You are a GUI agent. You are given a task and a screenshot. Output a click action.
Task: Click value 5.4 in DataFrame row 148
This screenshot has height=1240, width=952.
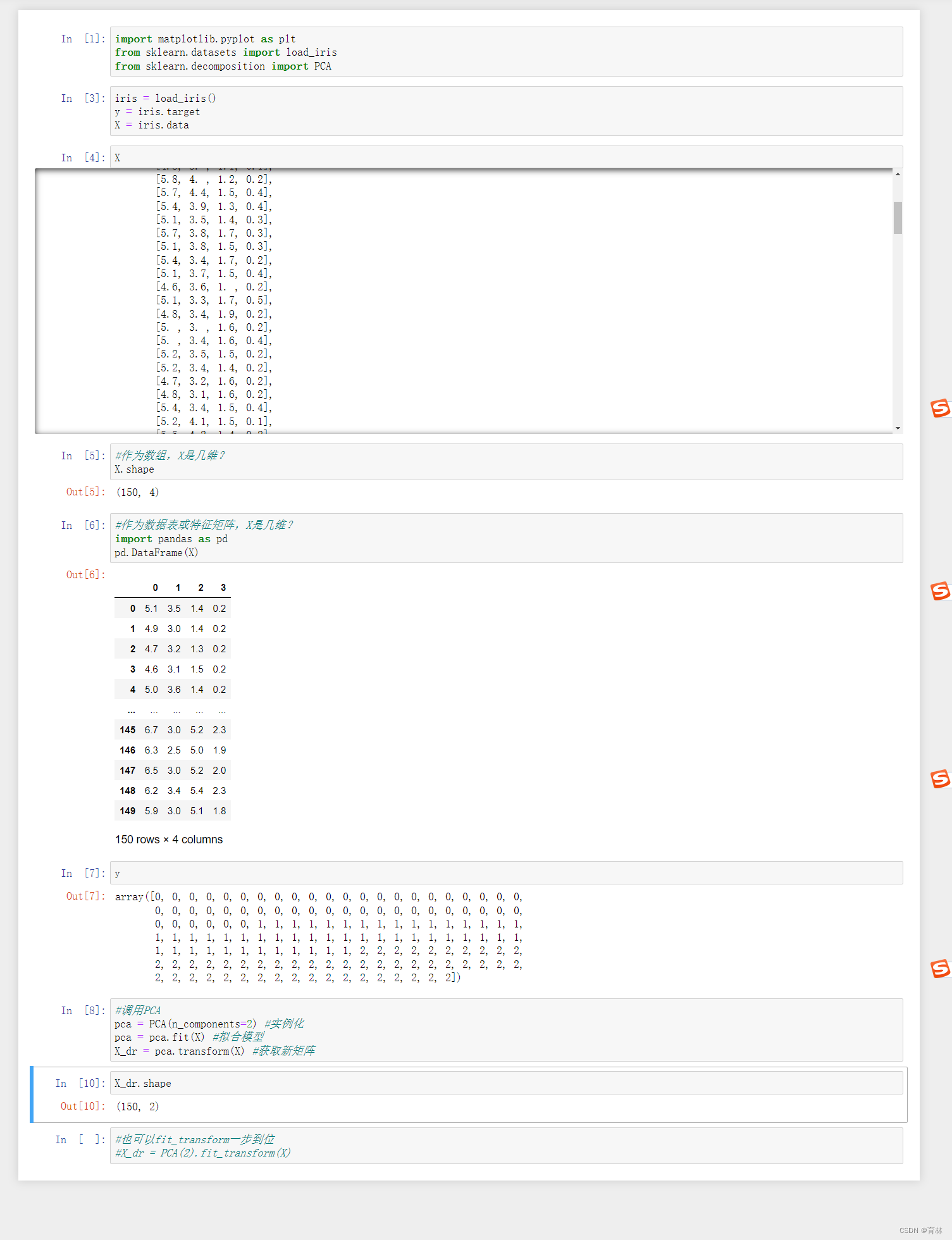coord(197,791)
